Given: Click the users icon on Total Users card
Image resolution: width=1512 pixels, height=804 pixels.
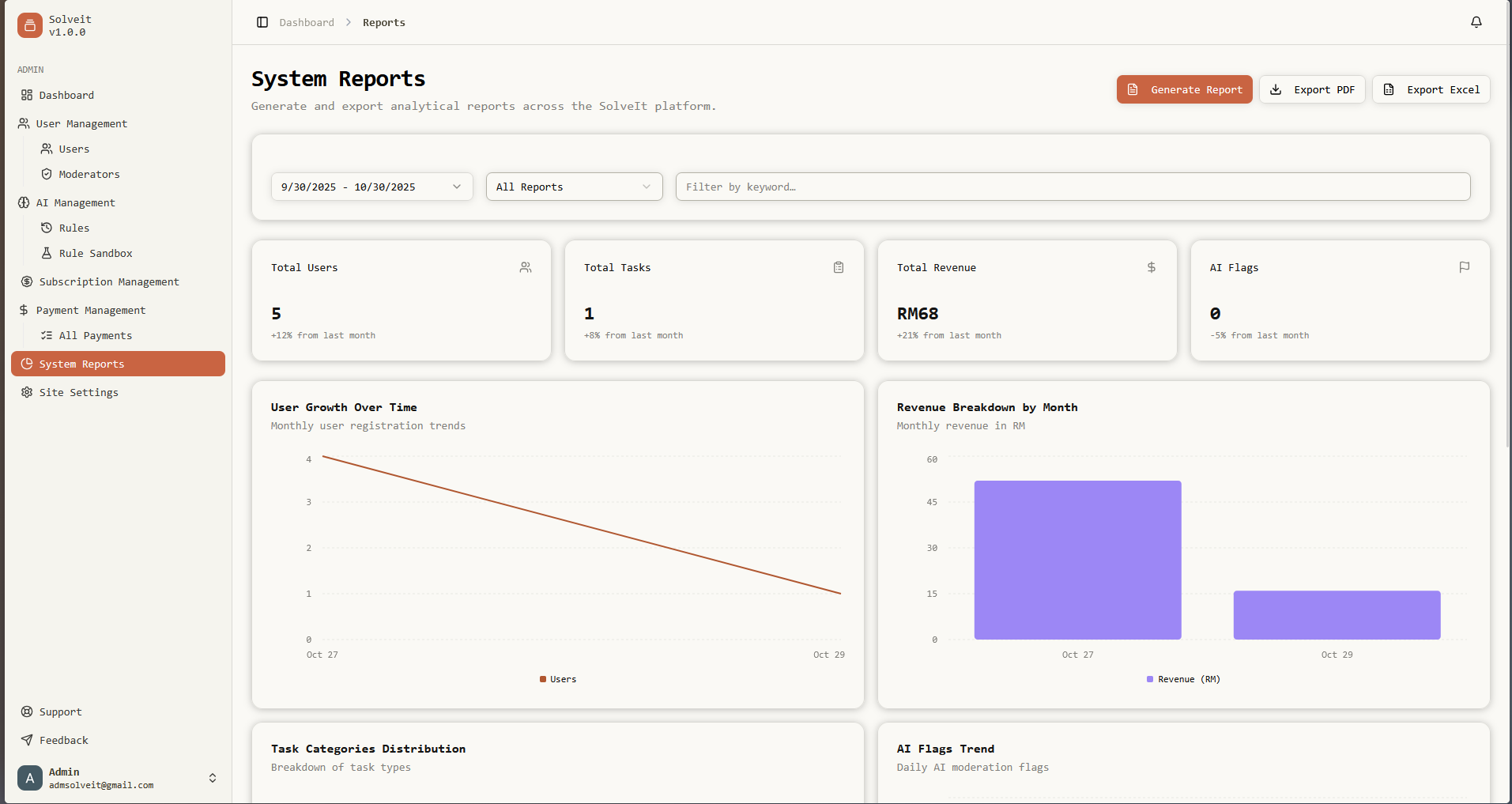Looking at the screenshot, I should (x=525, y=267).
